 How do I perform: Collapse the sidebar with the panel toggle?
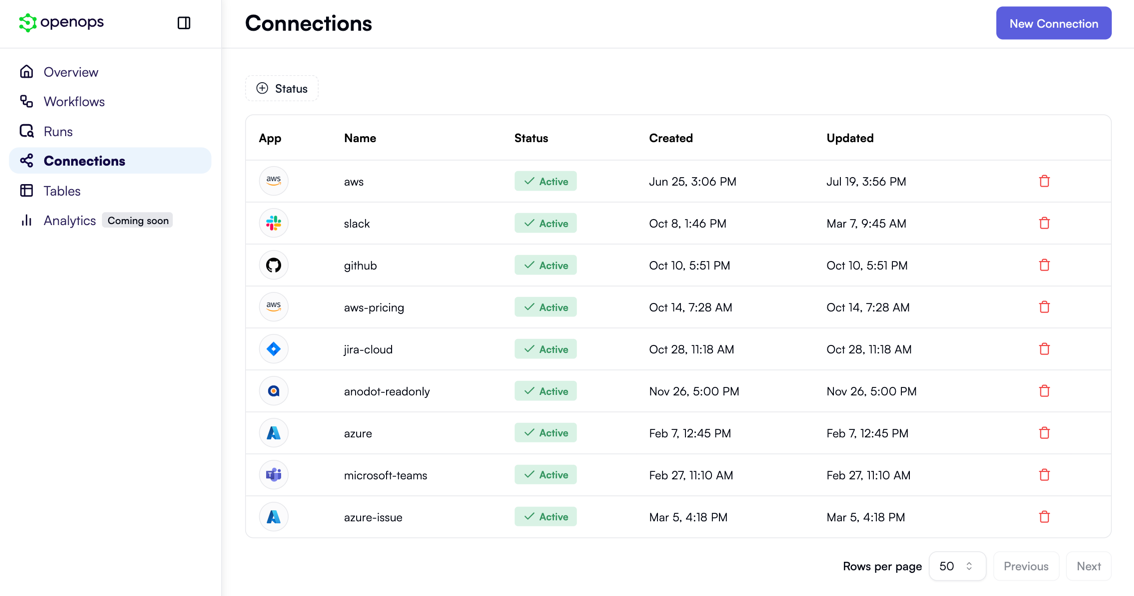[184, 22]
